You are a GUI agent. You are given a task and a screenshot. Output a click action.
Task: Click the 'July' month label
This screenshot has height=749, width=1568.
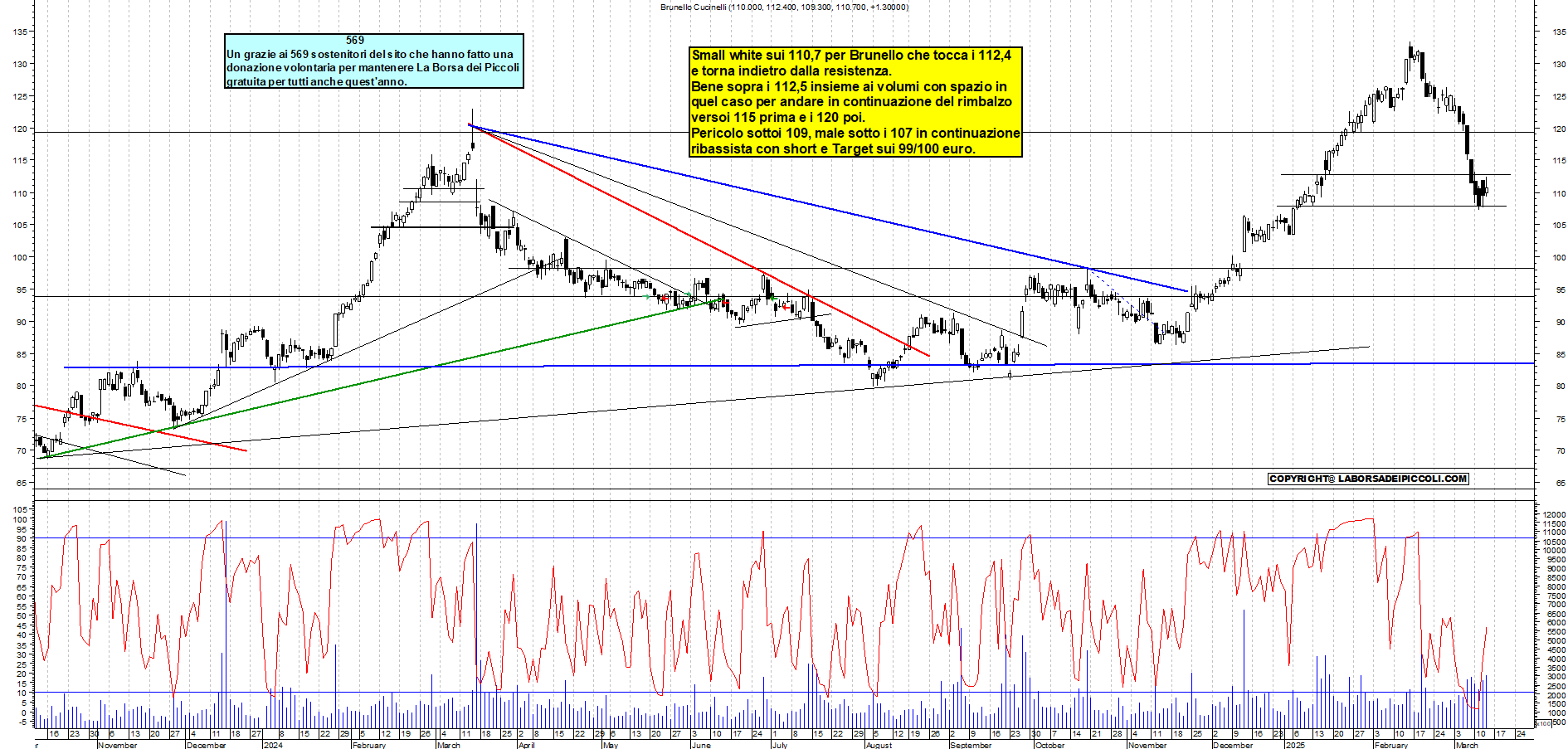point(780,745)
